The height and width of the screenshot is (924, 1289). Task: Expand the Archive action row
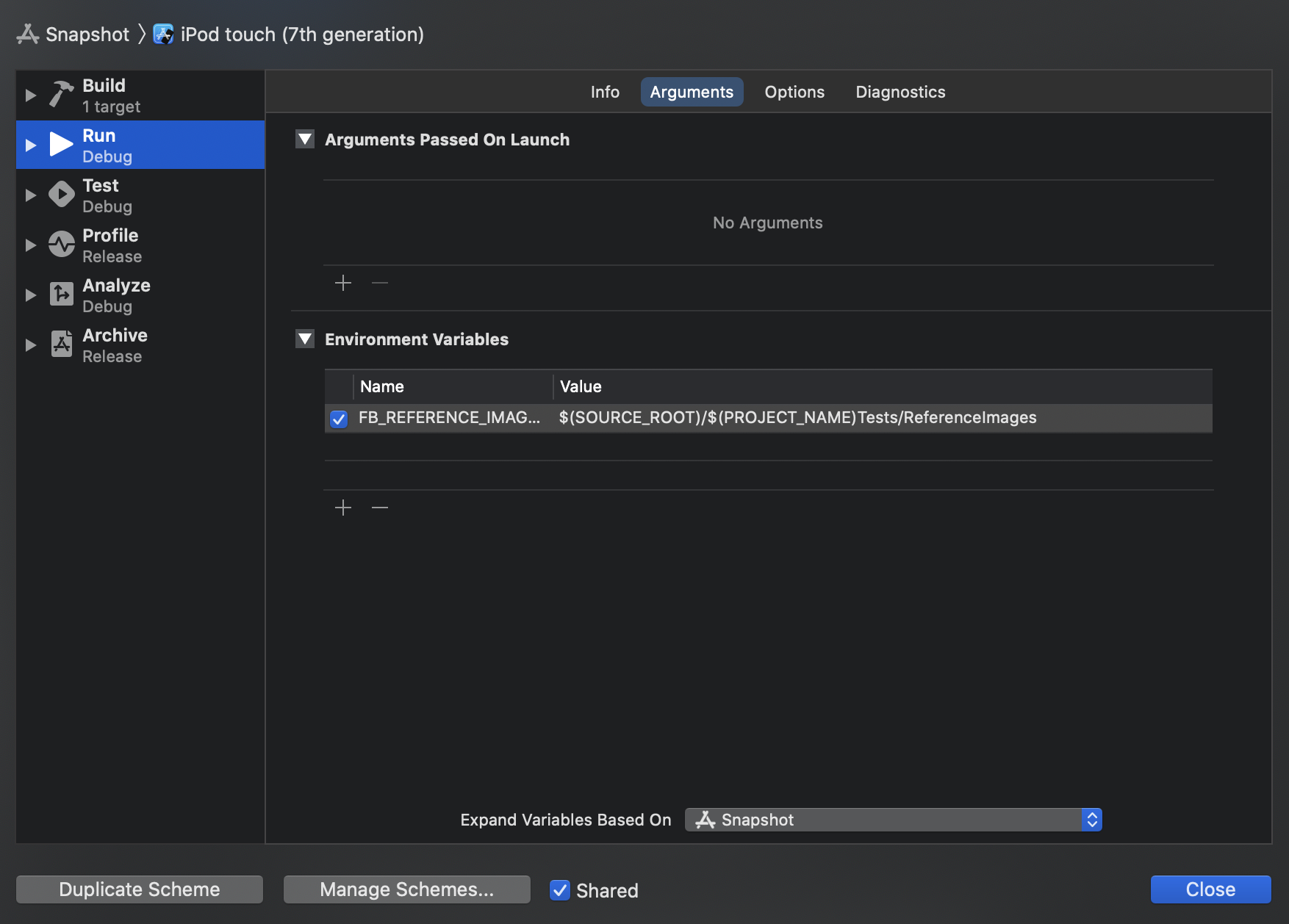point(31,345)
